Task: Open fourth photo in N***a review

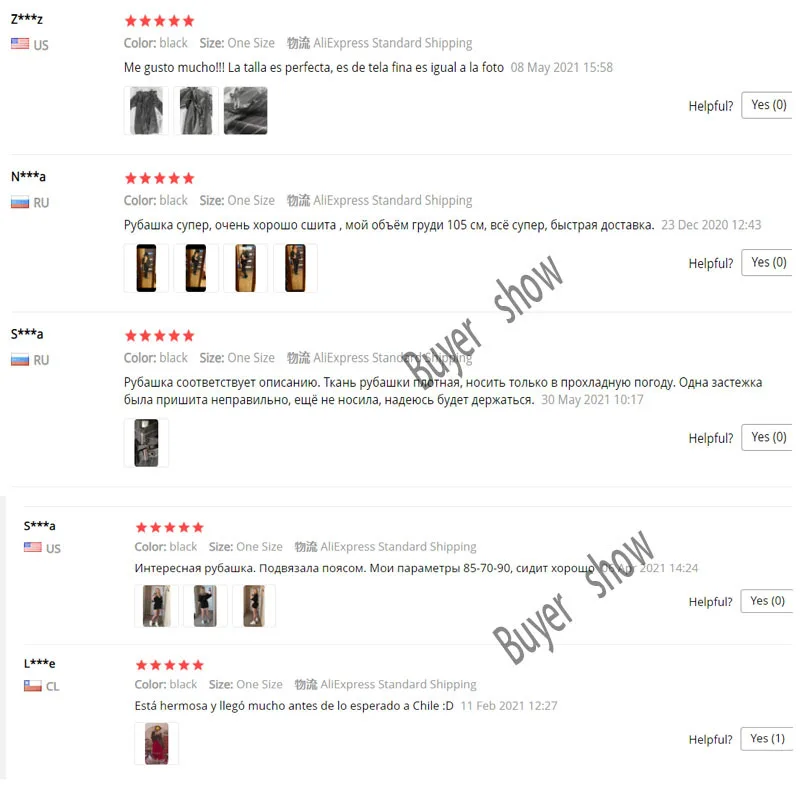Action: pos(295,268)
